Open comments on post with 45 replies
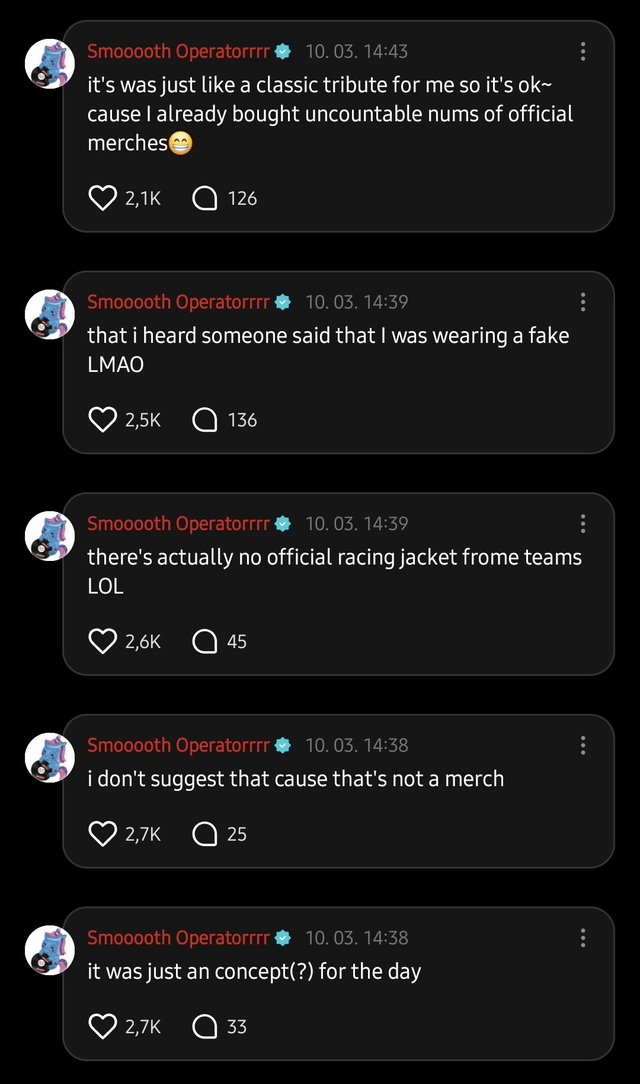The width and height of the screenshot is (640, 1084). [x=205, y=641]
